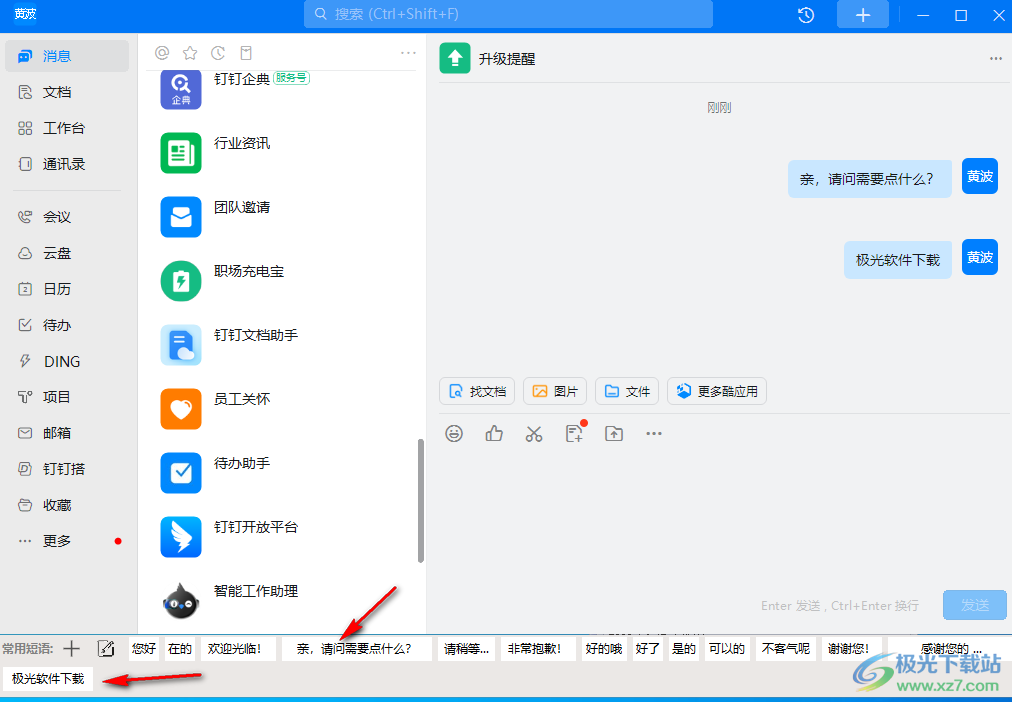Open the note-add icon with red dot
1012x702 pixels.
tap(574, 433)
